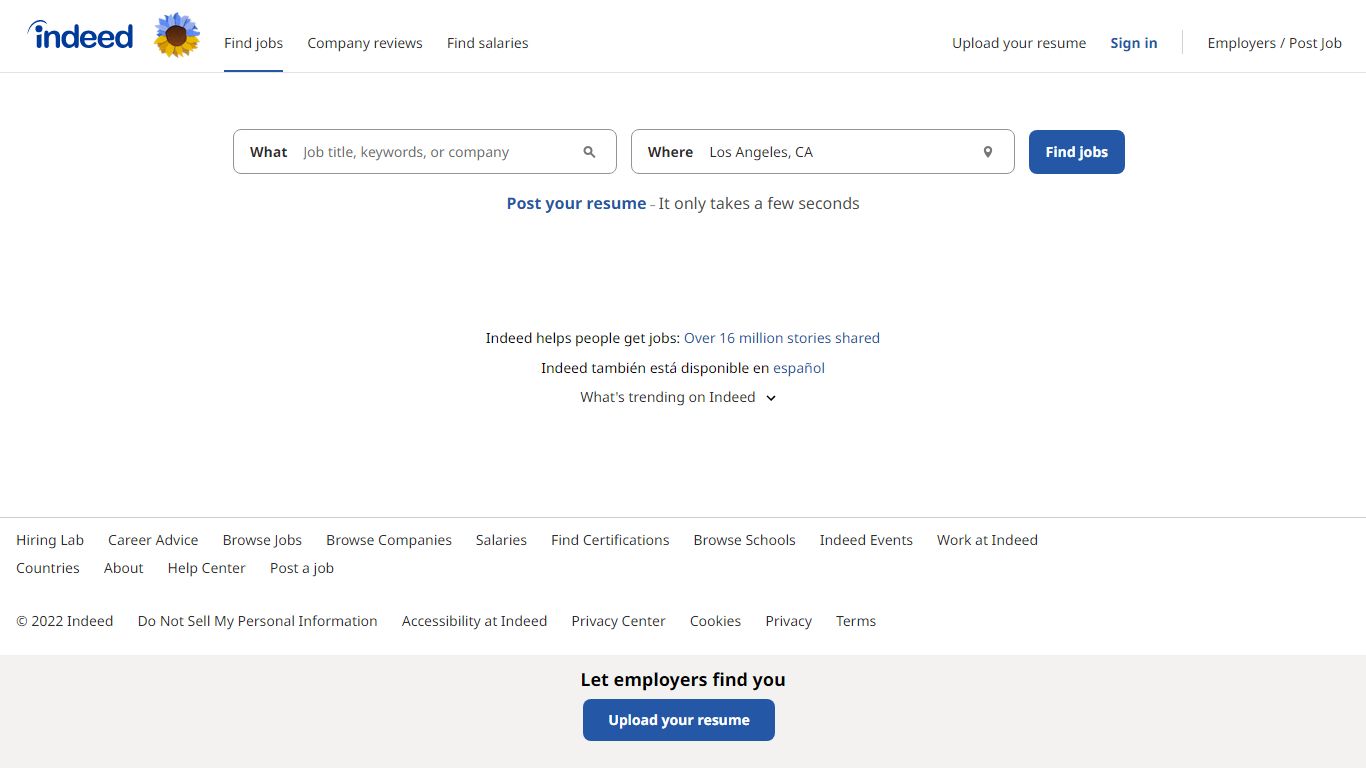Click the location pin icon in Where field

click(x=988, y=152)
